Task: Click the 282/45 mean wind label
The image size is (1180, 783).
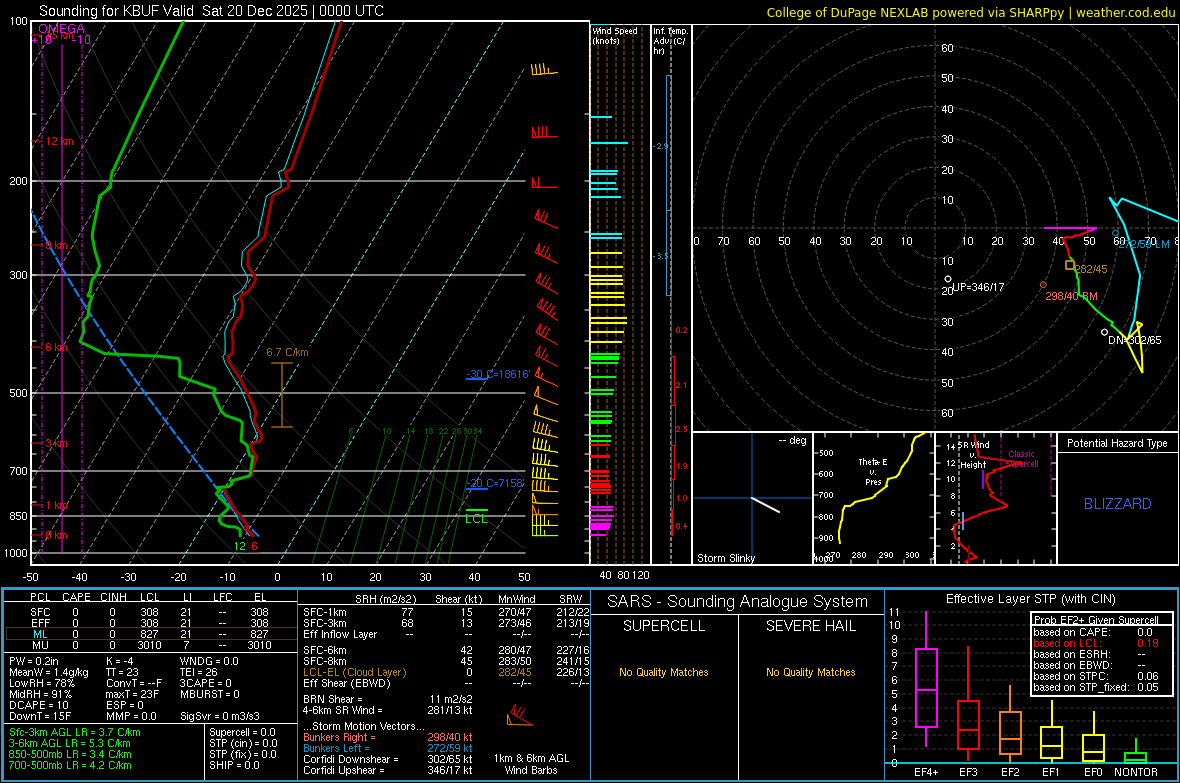Action: coord(1091,269)
